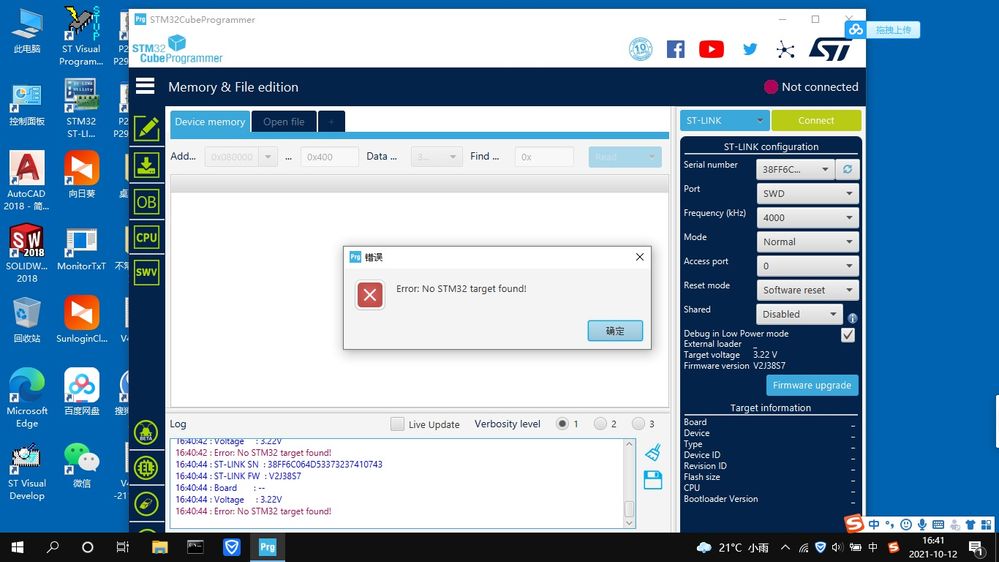Click the ST logo
Viewport: 999px width, 562px height.
pyautogui.click(x=830, y=49)
